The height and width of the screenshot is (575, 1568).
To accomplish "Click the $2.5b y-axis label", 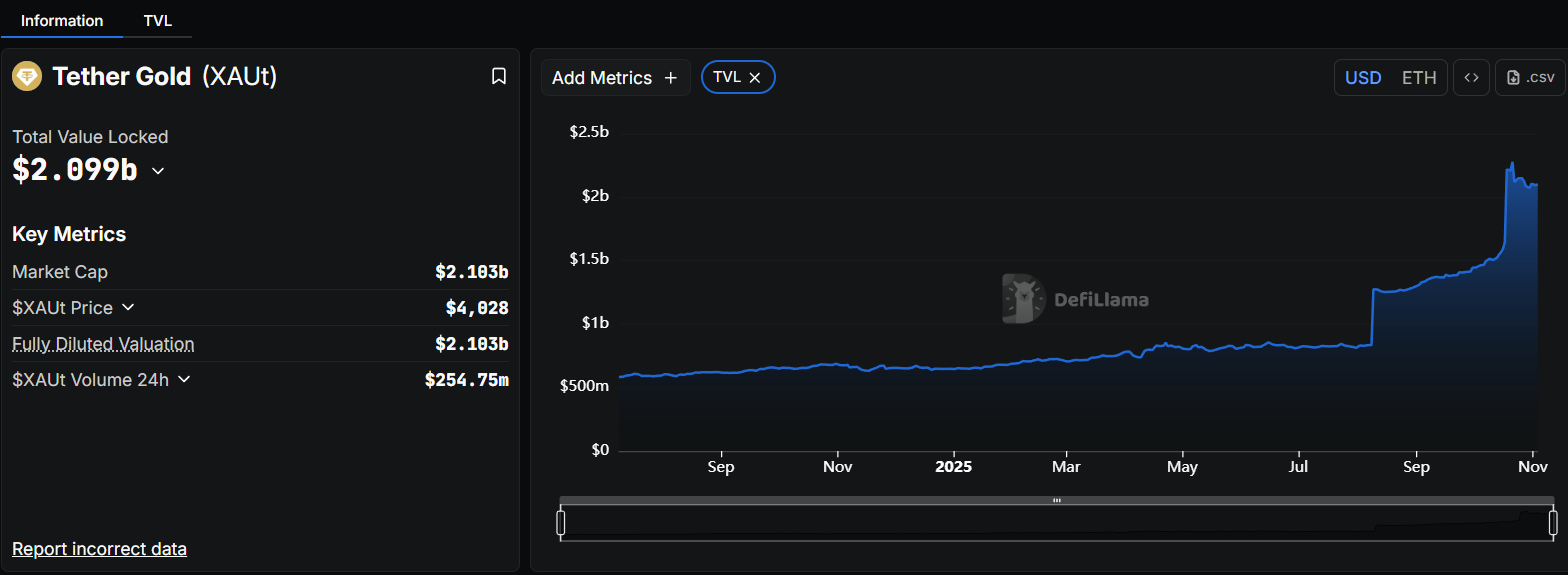I will click(x=589, y=132).
